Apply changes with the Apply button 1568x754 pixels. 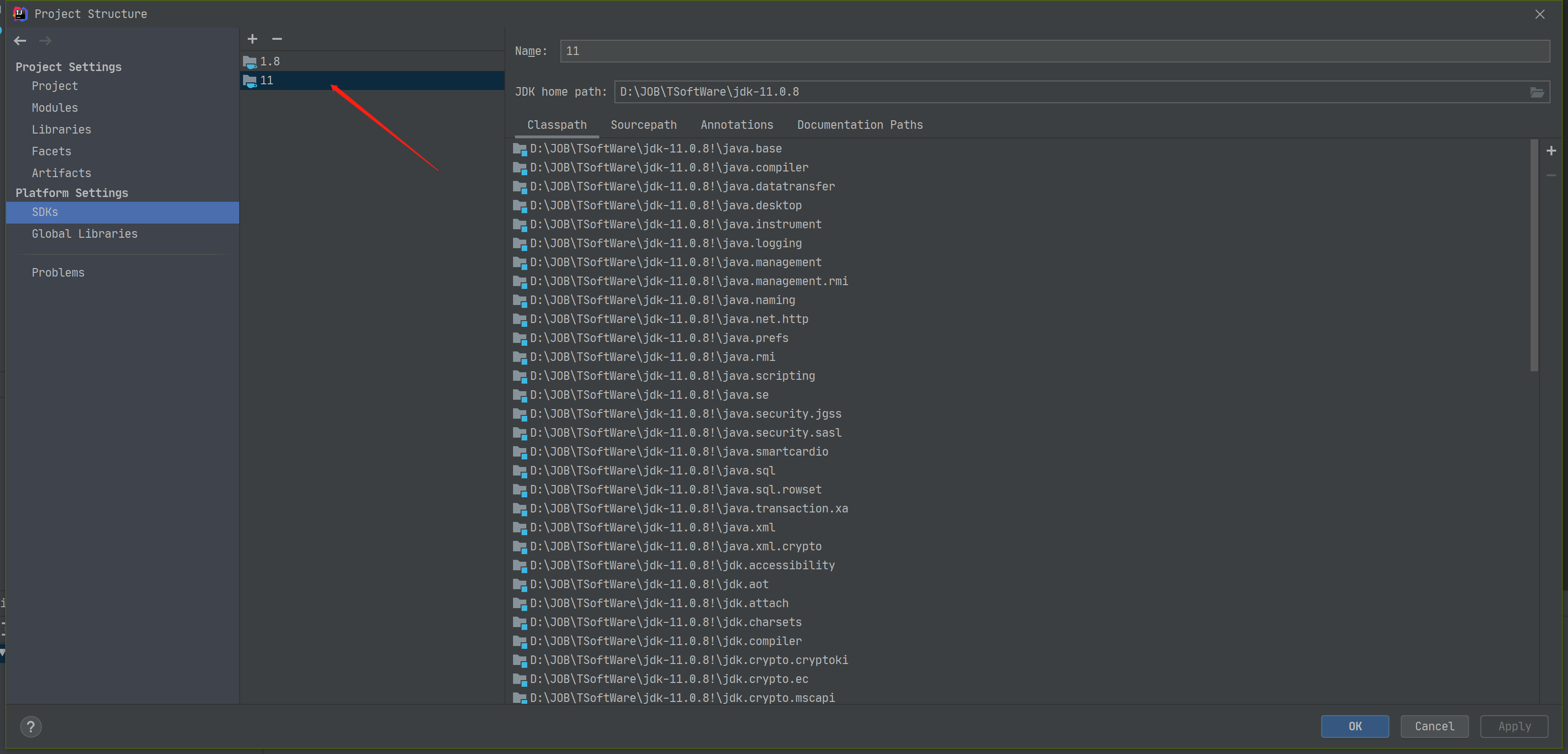[1514, 726]
